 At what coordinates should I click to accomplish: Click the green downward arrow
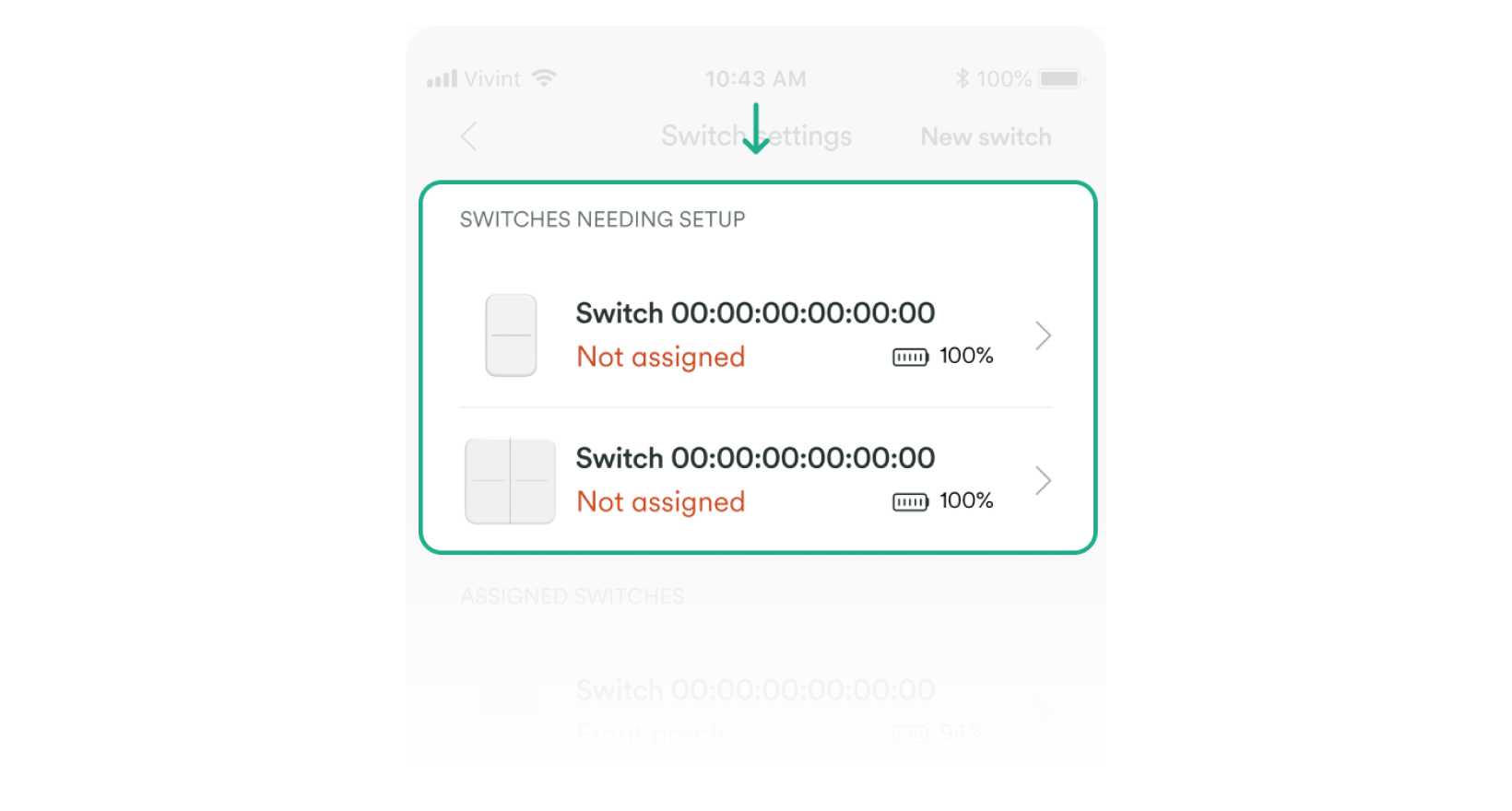pyautogui.click(x=756, y=129)
